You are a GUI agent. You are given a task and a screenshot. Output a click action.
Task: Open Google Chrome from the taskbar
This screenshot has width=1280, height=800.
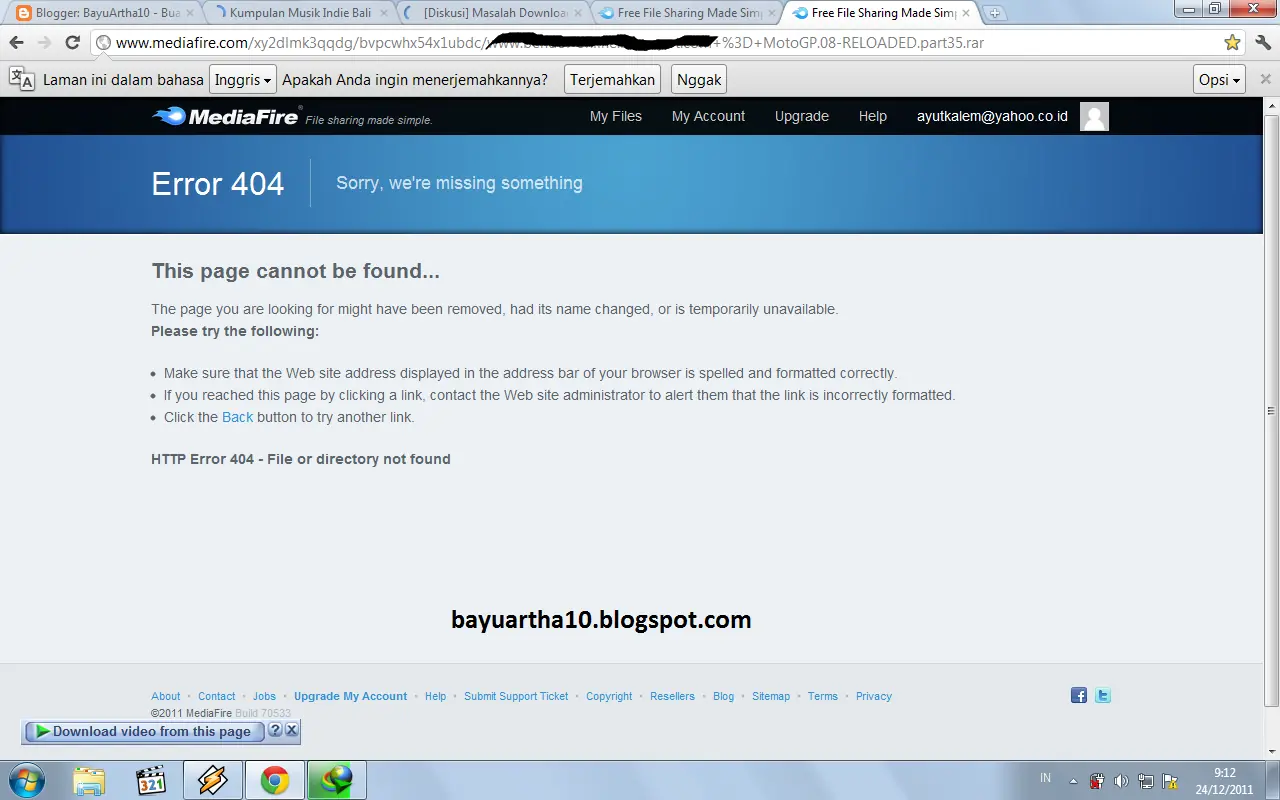click(275, 780)
